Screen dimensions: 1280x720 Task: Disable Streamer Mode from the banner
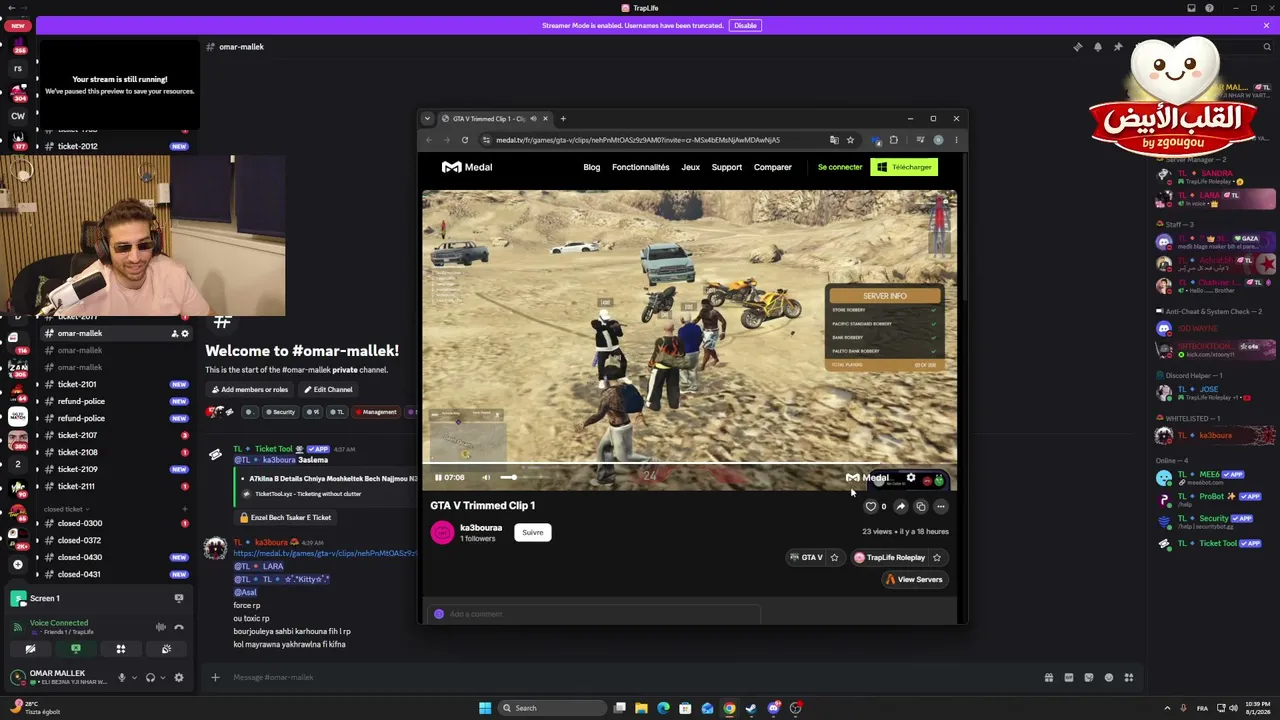tap(745, 26)
